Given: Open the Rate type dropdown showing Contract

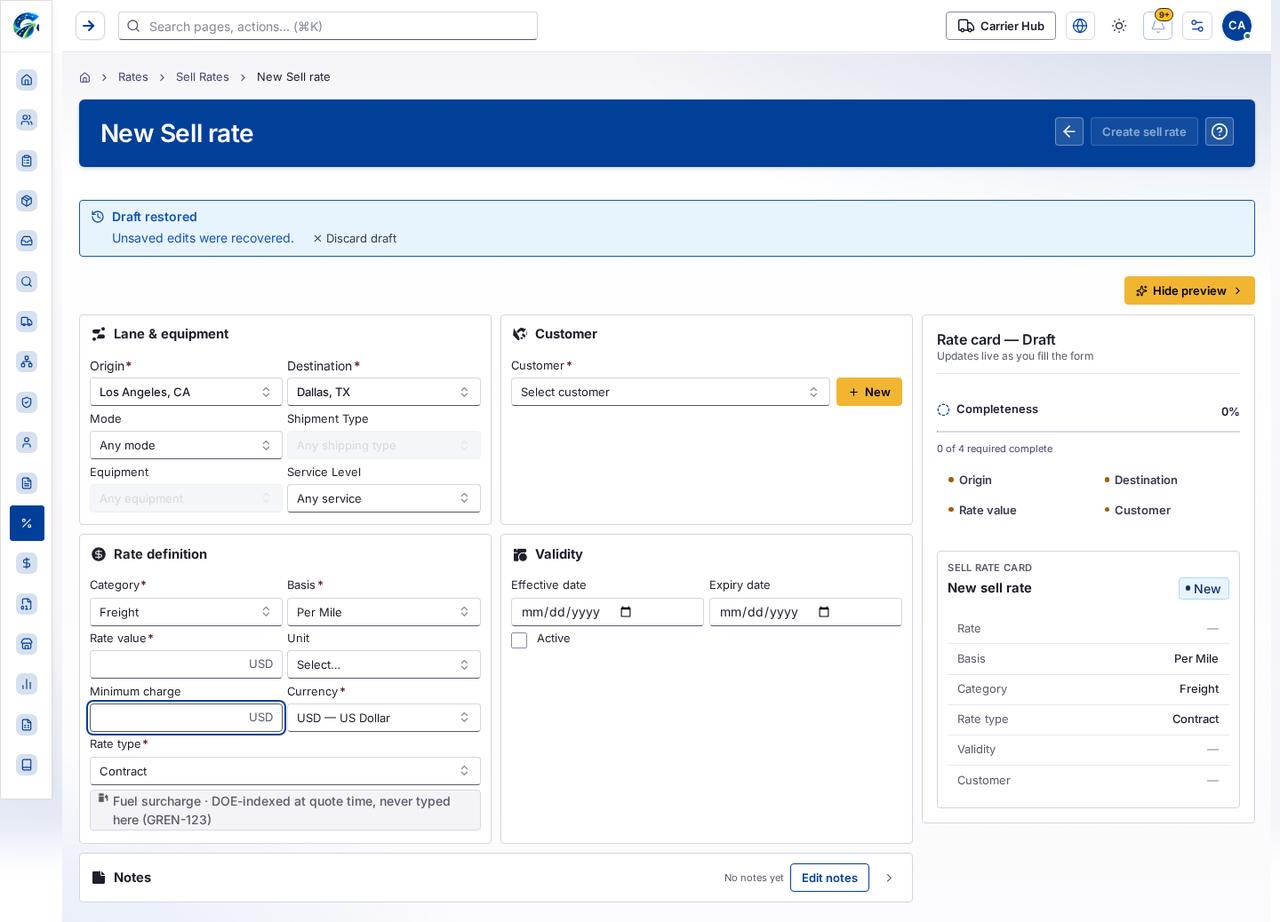Looking at the screenshot, I should click(x=285, y=771).
